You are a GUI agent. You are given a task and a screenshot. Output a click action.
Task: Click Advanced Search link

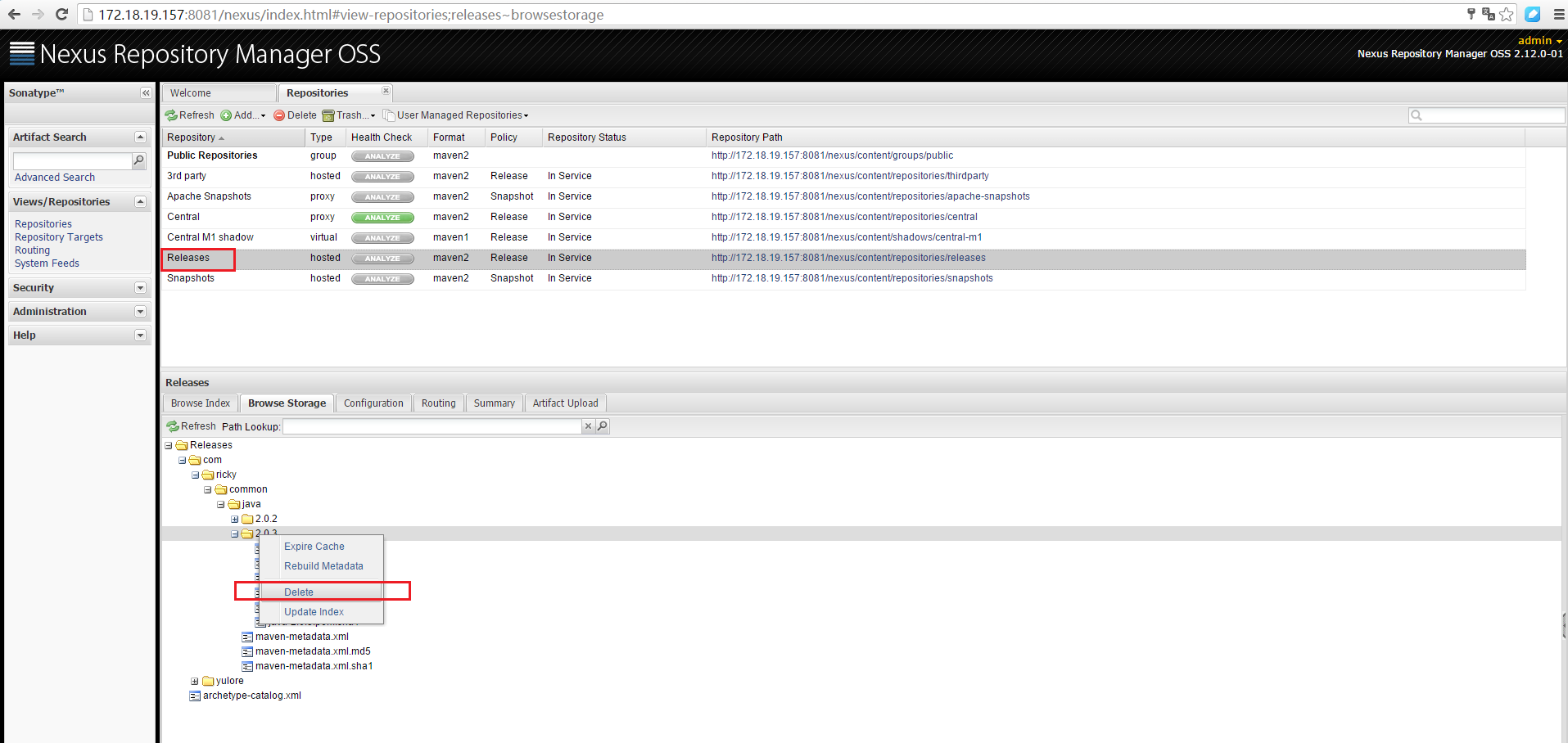click(55, 178)
